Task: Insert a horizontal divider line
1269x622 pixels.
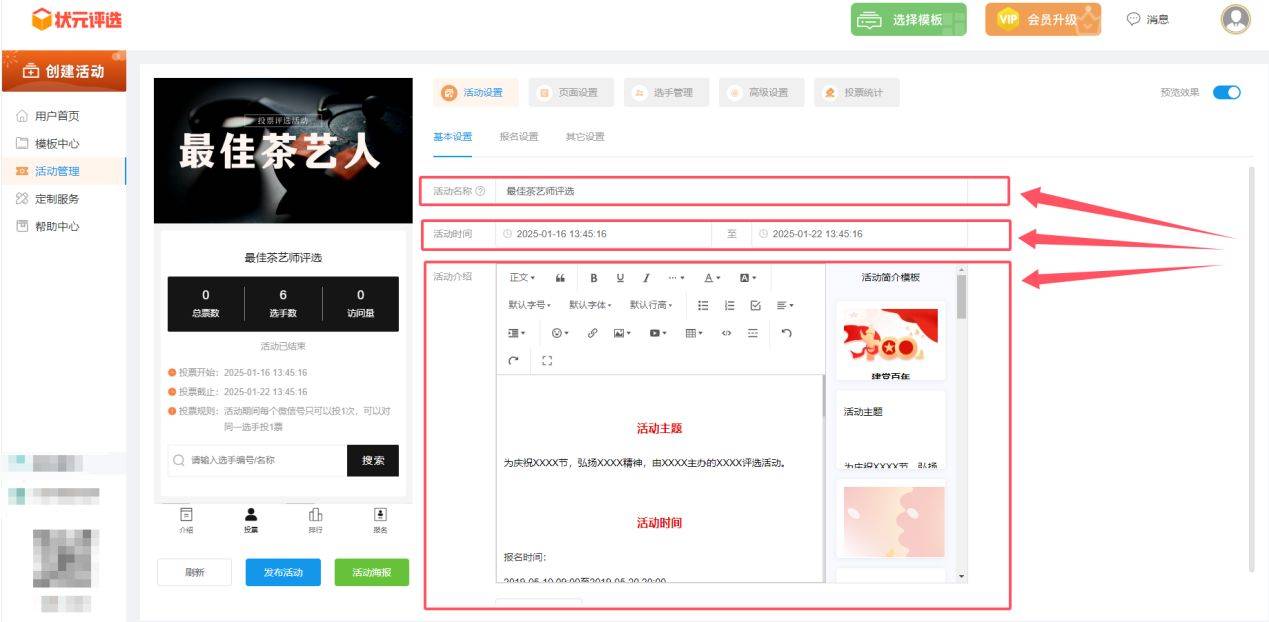Action: [752, 333]
